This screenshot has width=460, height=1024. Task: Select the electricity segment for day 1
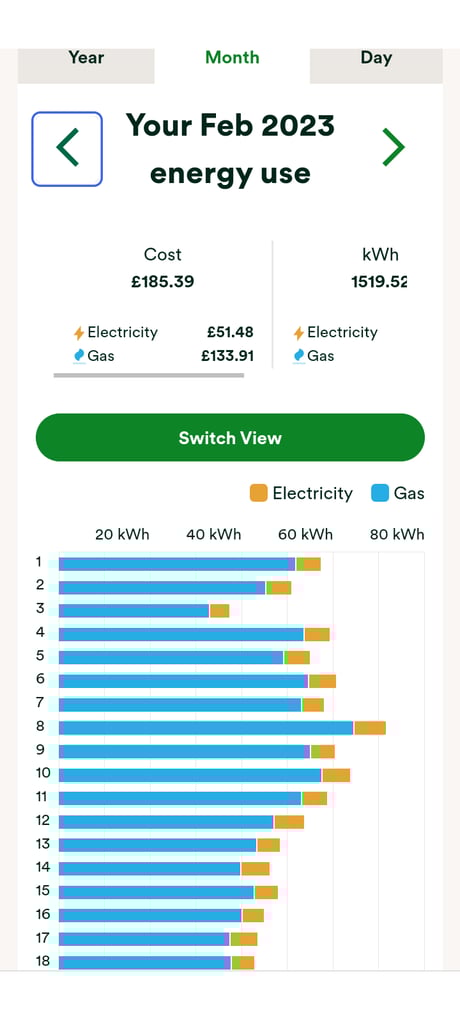click(308, 564)
